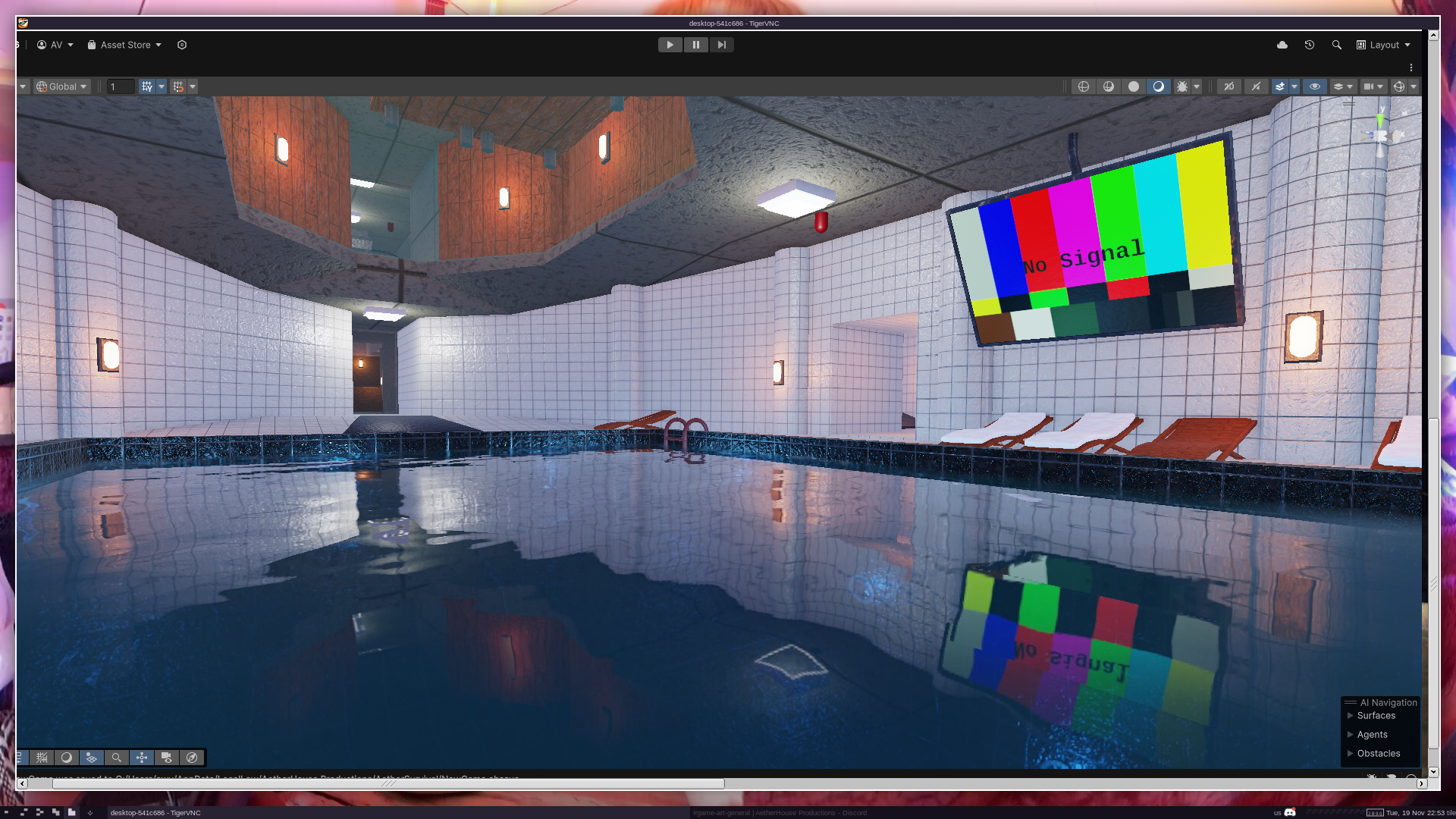The height and width of the screenshot is (819, 1456).
Task: Toggle hidden objects visibility eye icon
Action: tap(1315, 86)
